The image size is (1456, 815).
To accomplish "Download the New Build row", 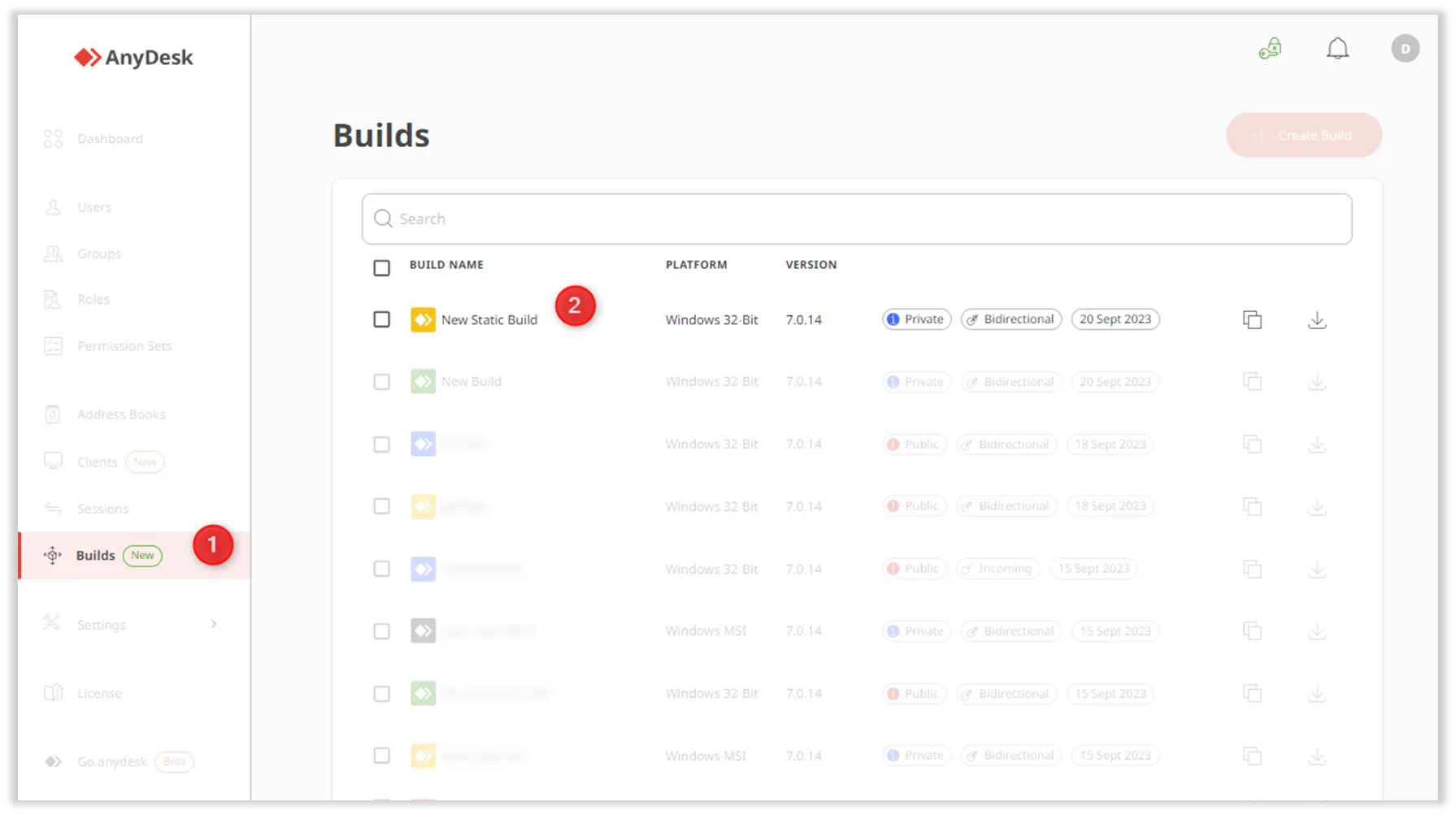I will 1317,382.
